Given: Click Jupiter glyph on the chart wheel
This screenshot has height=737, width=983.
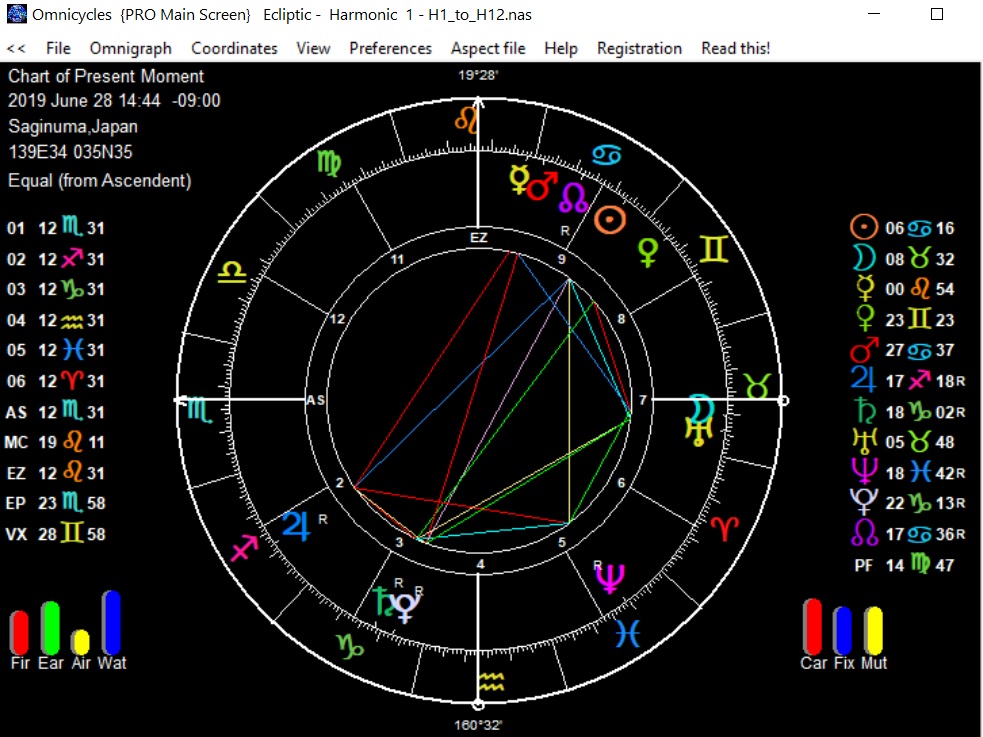Looking at the screenshot, I should 297,524.
